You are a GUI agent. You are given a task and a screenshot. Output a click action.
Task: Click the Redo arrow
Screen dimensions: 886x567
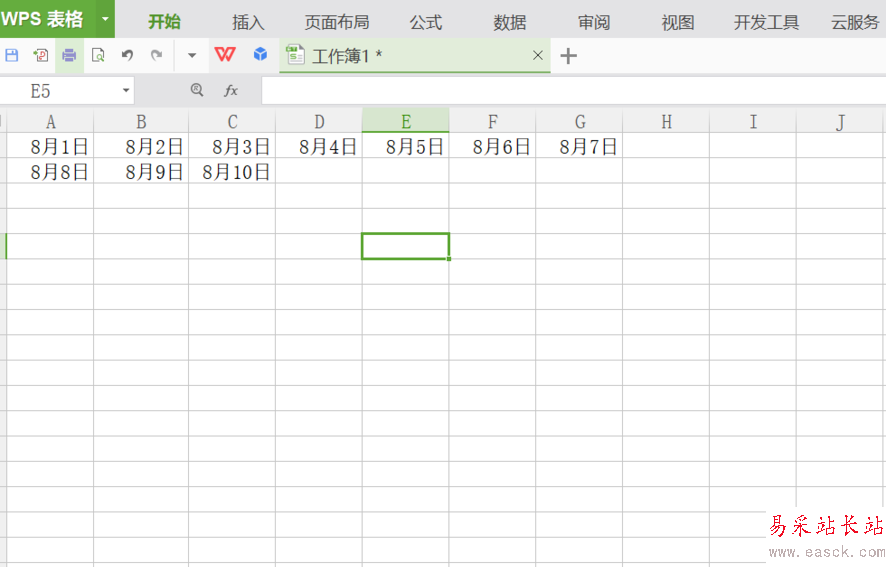click(157, 55)
